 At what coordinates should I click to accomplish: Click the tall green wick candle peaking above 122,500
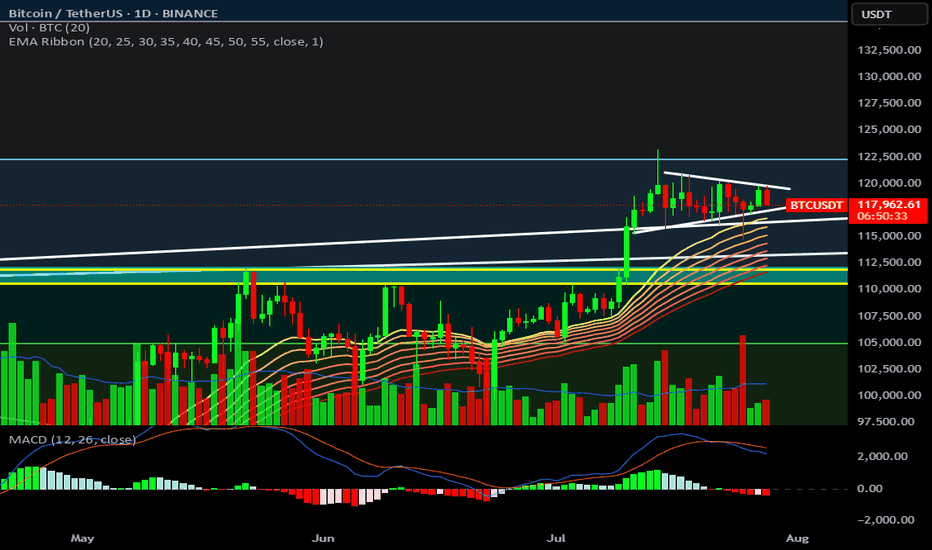(658, 188)
